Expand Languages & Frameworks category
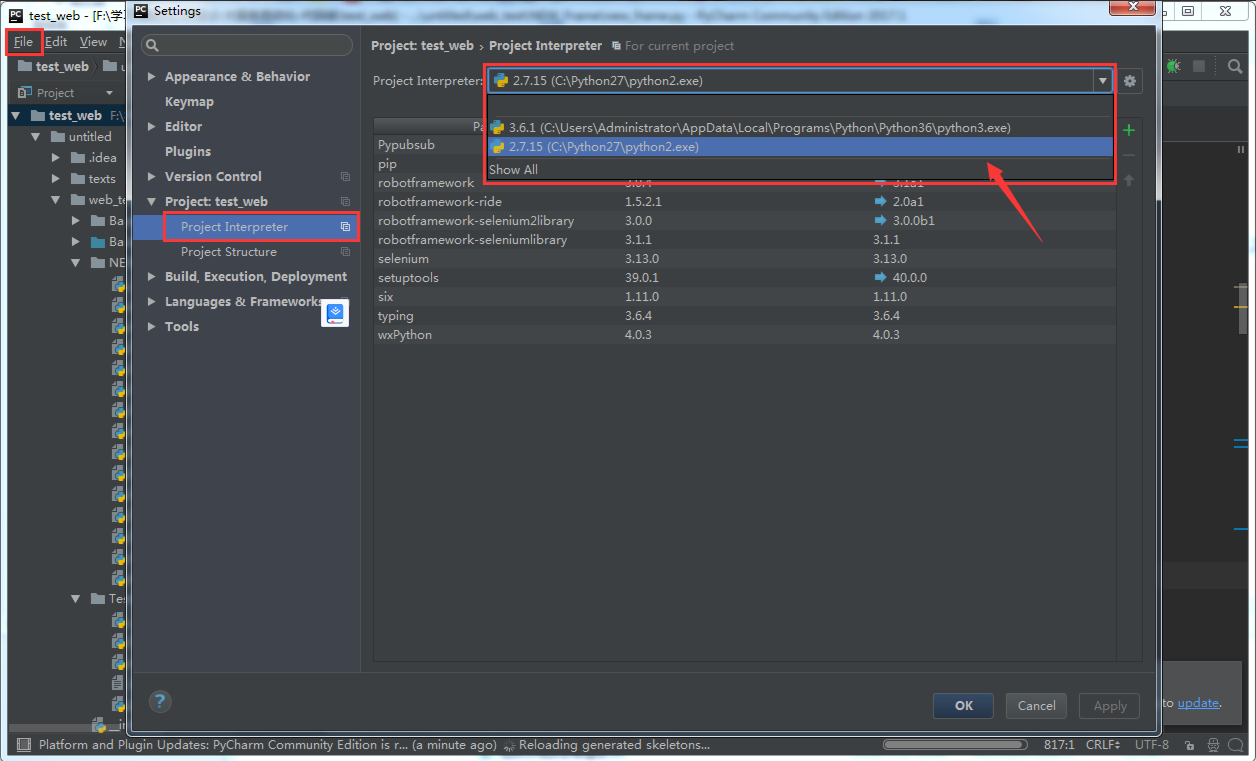Viewport: 1256px width, 761px height. pyautogui.click(x=152, y=302)
